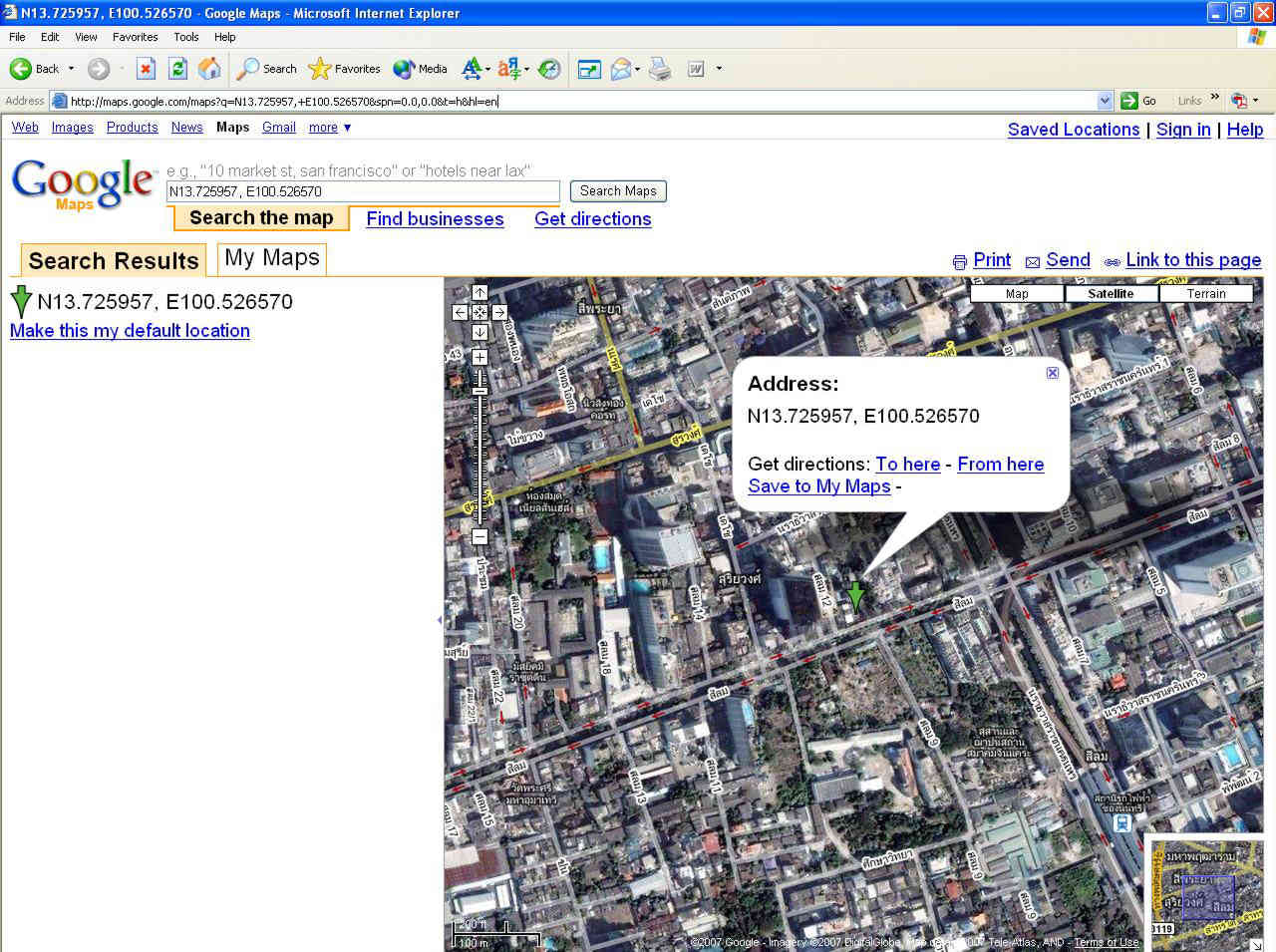Image resolution: width=1276 pixels, height=952 pixels.
Task: Open the 'Get directions' link
Action: [593, 219]
